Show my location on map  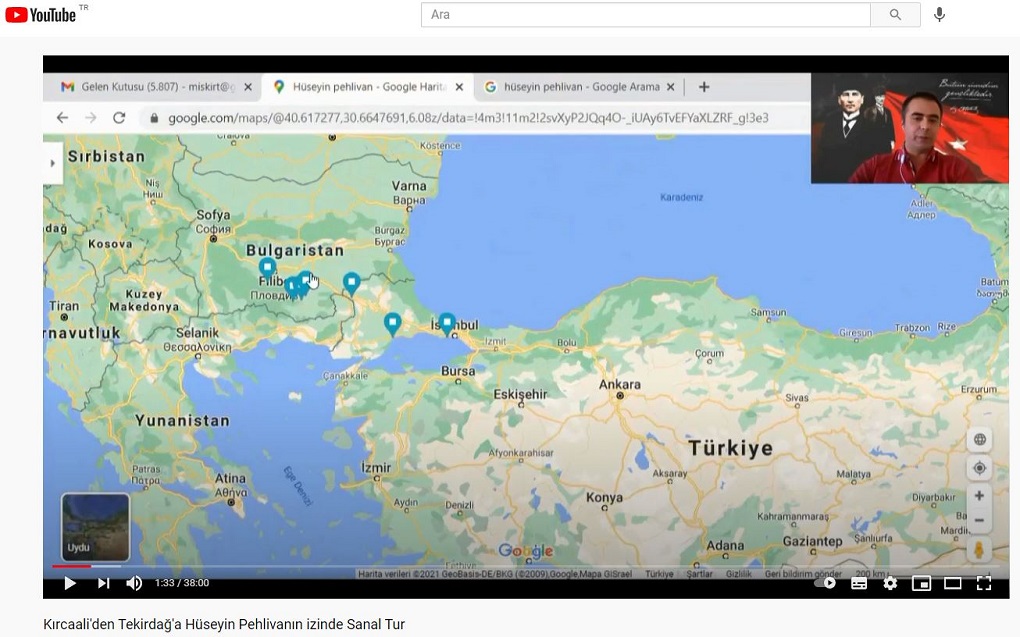click(979, 468)
